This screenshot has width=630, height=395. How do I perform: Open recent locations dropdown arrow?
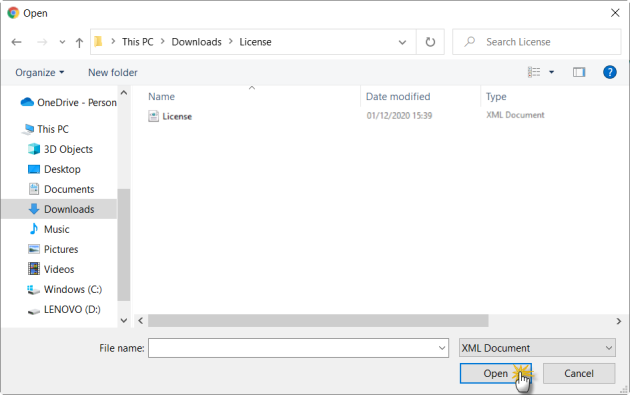point(62,42)
